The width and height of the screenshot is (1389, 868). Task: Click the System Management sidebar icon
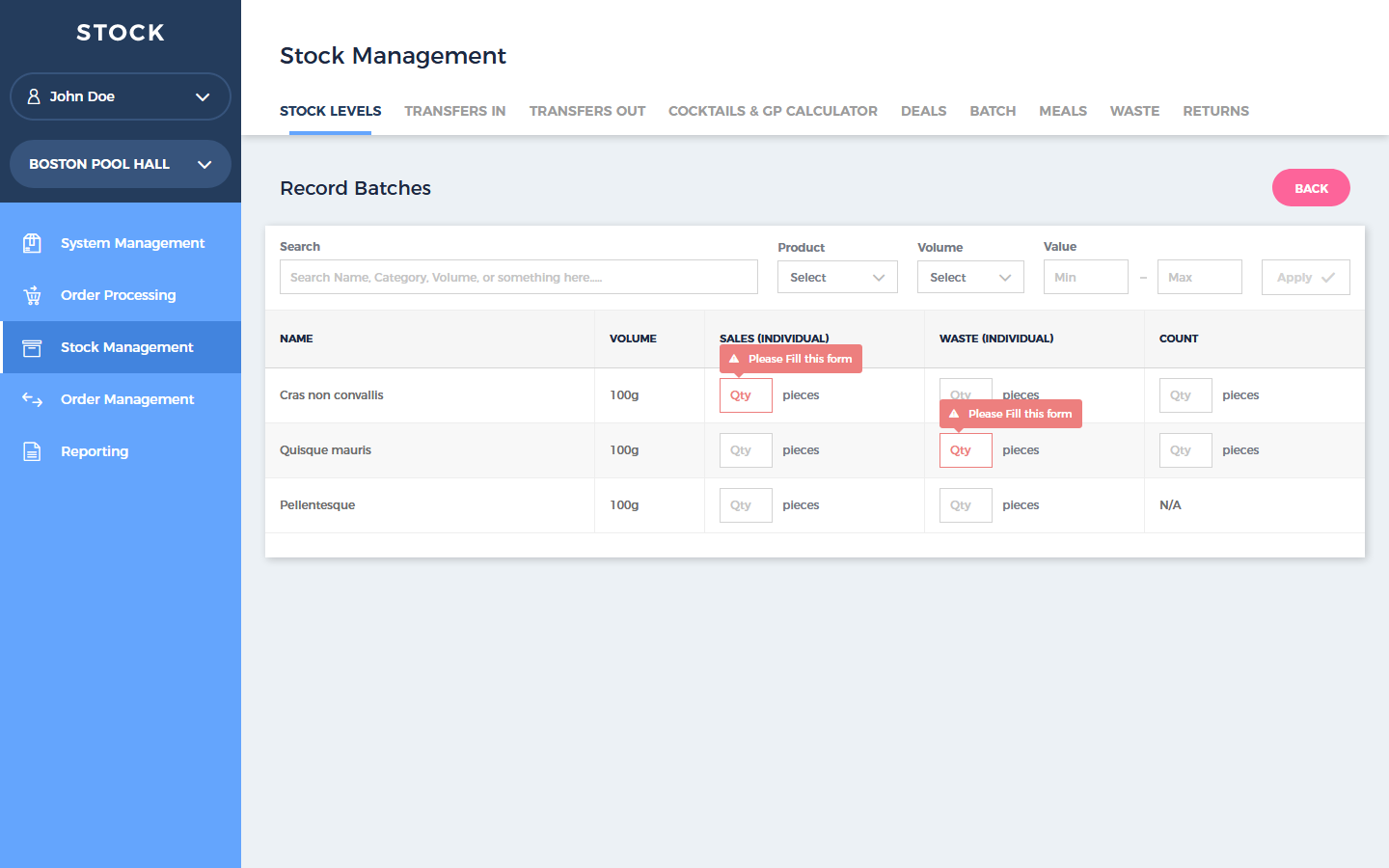coord(32,243)
